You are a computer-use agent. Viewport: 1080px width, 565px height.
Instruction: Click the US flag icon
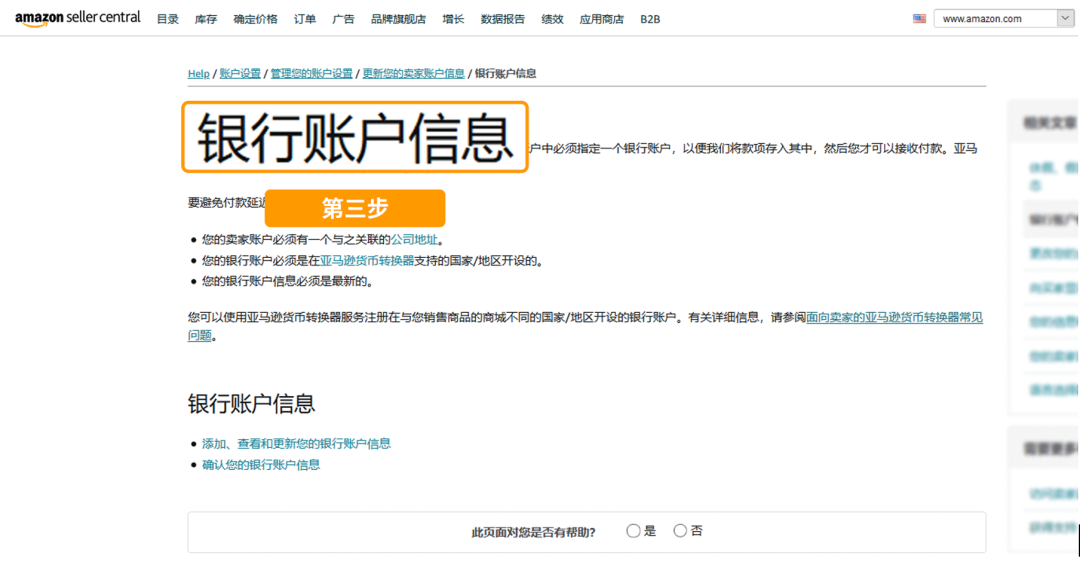coord(919,19)
